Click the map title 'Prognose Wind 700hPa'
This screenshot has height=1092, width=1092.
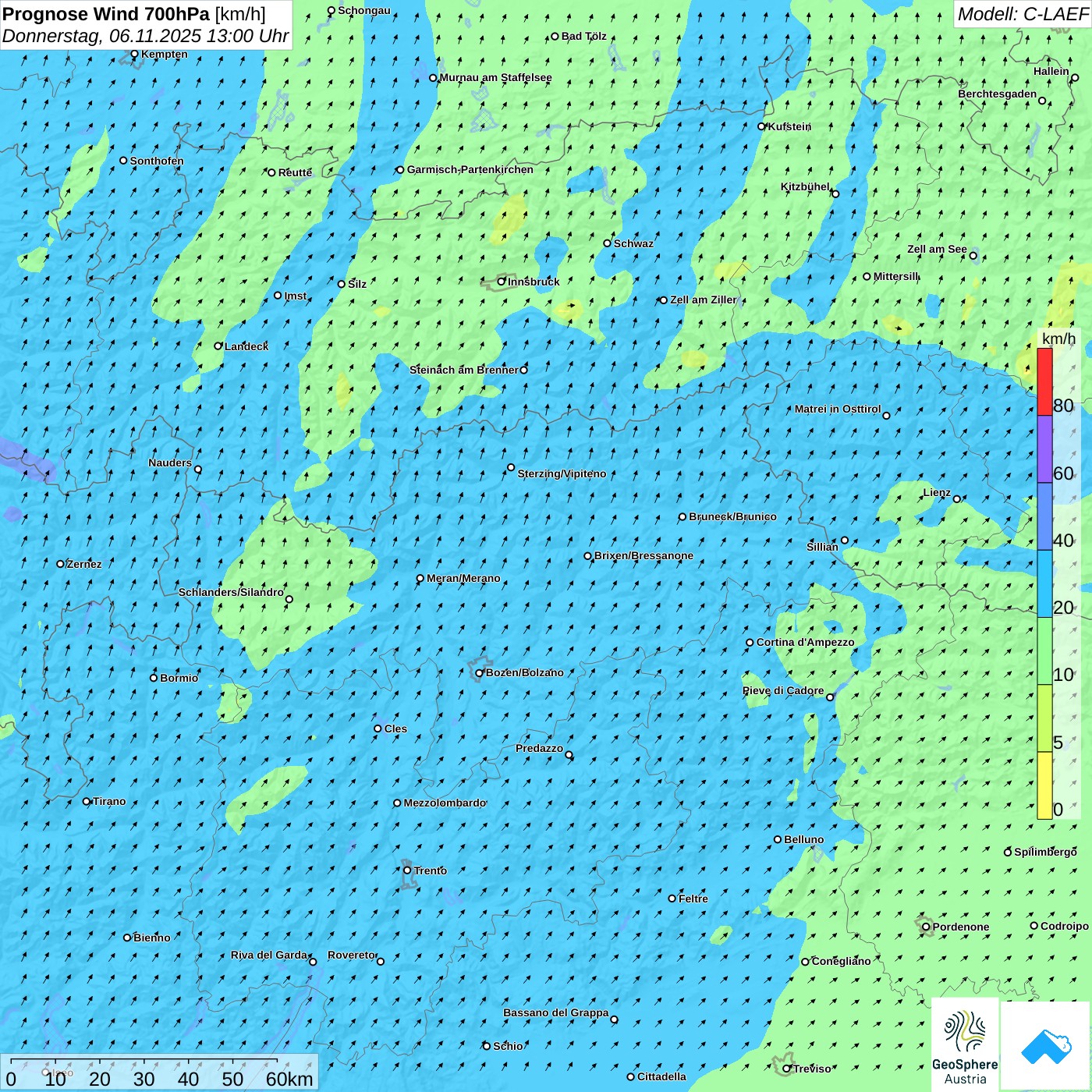106,13
